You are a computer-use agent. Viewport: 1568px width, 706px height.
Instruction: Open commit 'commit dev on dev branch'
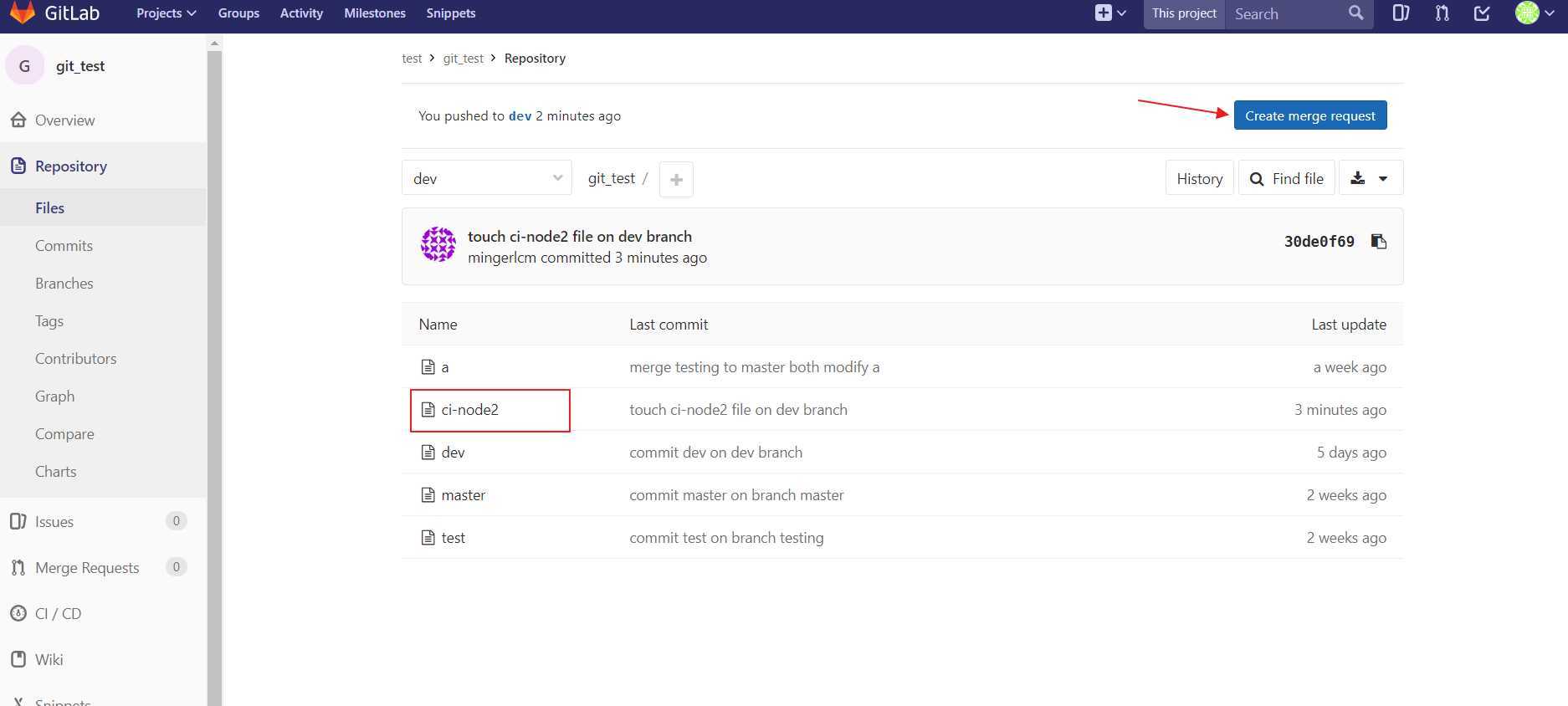click(x=716, y=452)
